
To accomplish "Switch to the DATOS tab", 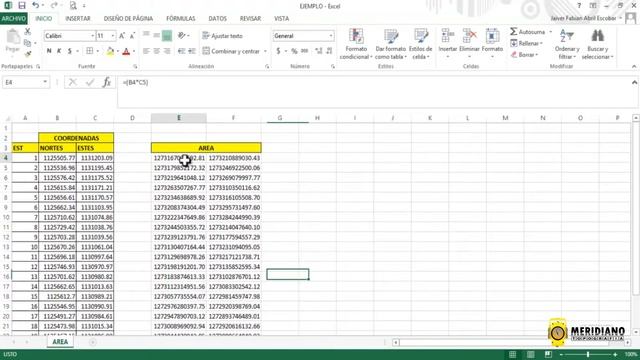I will pyautogui.click(x=218, y=18).
